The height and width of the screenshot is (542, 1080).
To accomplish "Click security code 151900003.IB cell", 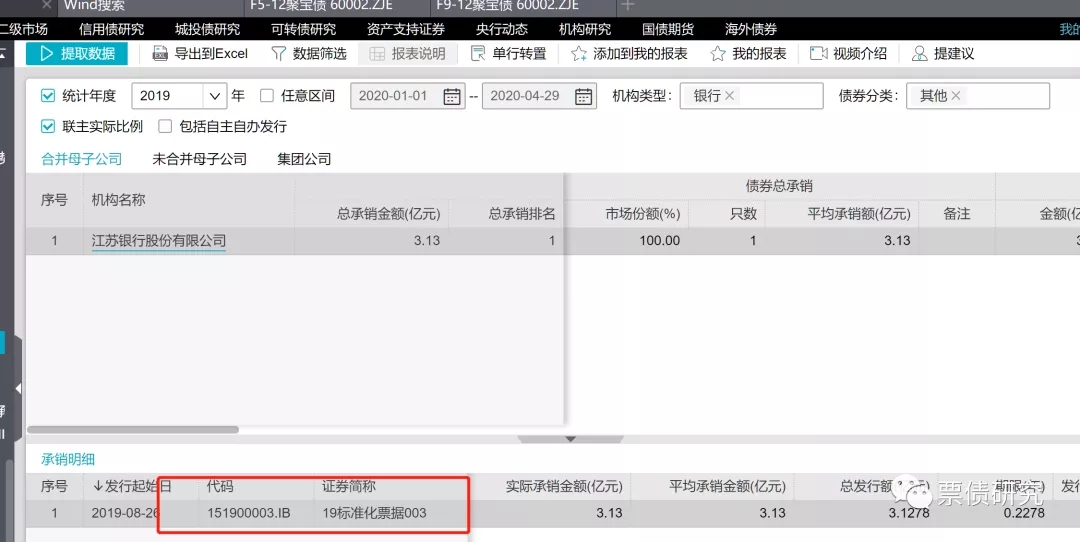I will pos(249,513).
